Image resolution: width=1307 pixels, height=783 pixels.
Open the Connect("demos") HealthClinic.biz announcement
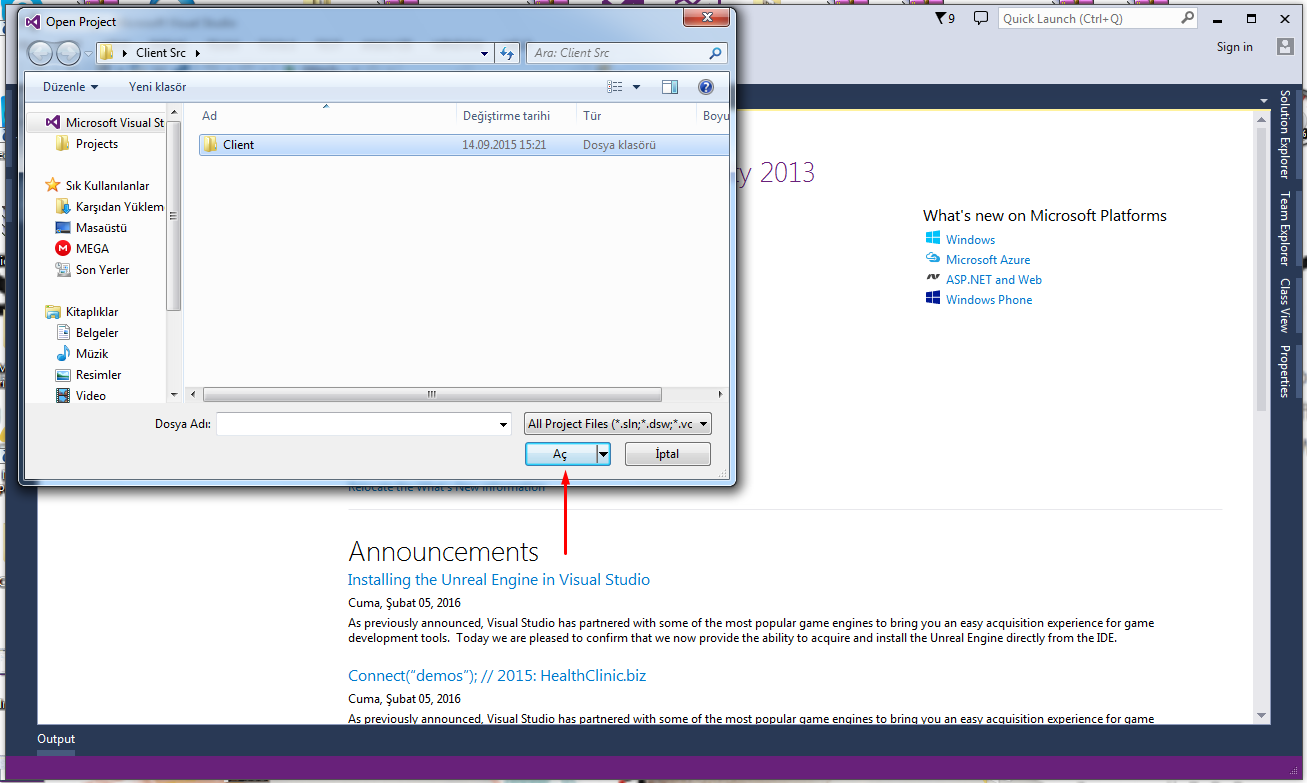497,676
